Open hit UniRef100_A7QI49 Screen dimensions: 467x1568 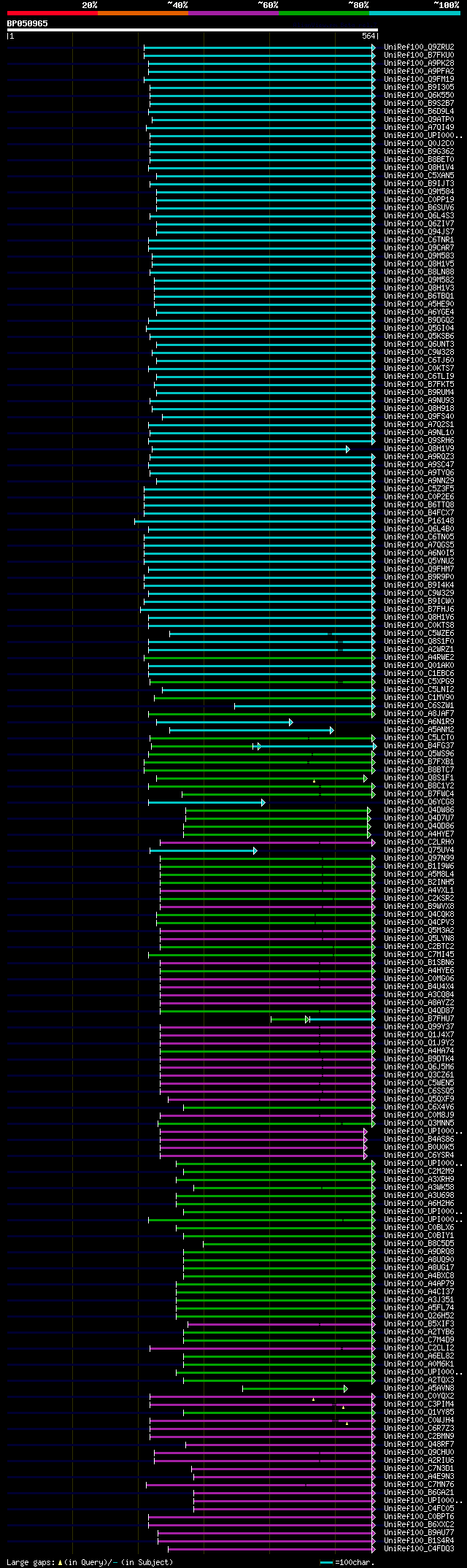click(x=419, y=127)
